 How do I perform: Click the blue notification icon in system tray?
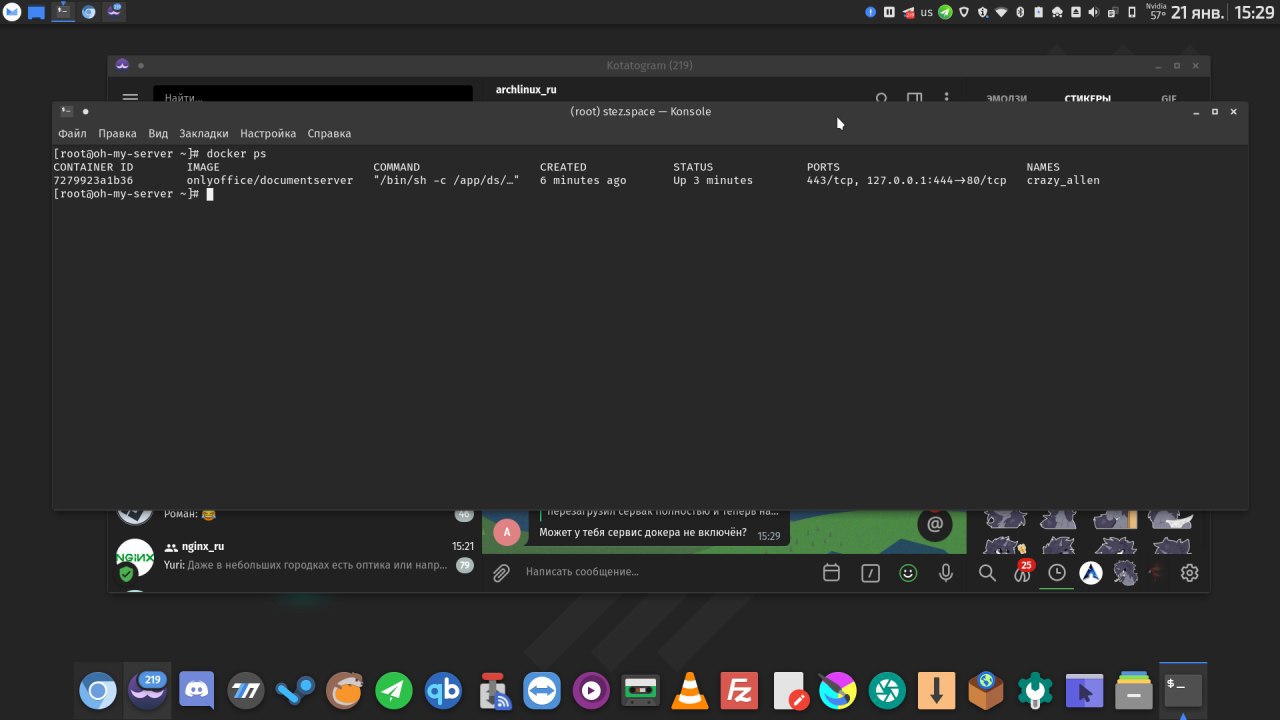(870, 12)
